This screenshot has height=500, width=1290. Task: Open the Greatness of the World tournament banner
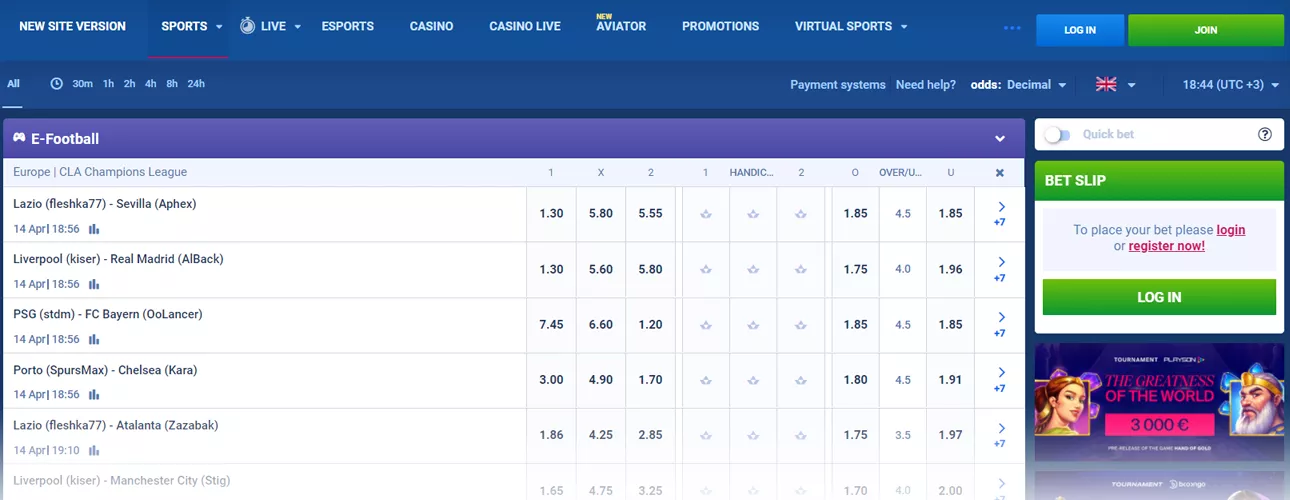point(1159,402)
